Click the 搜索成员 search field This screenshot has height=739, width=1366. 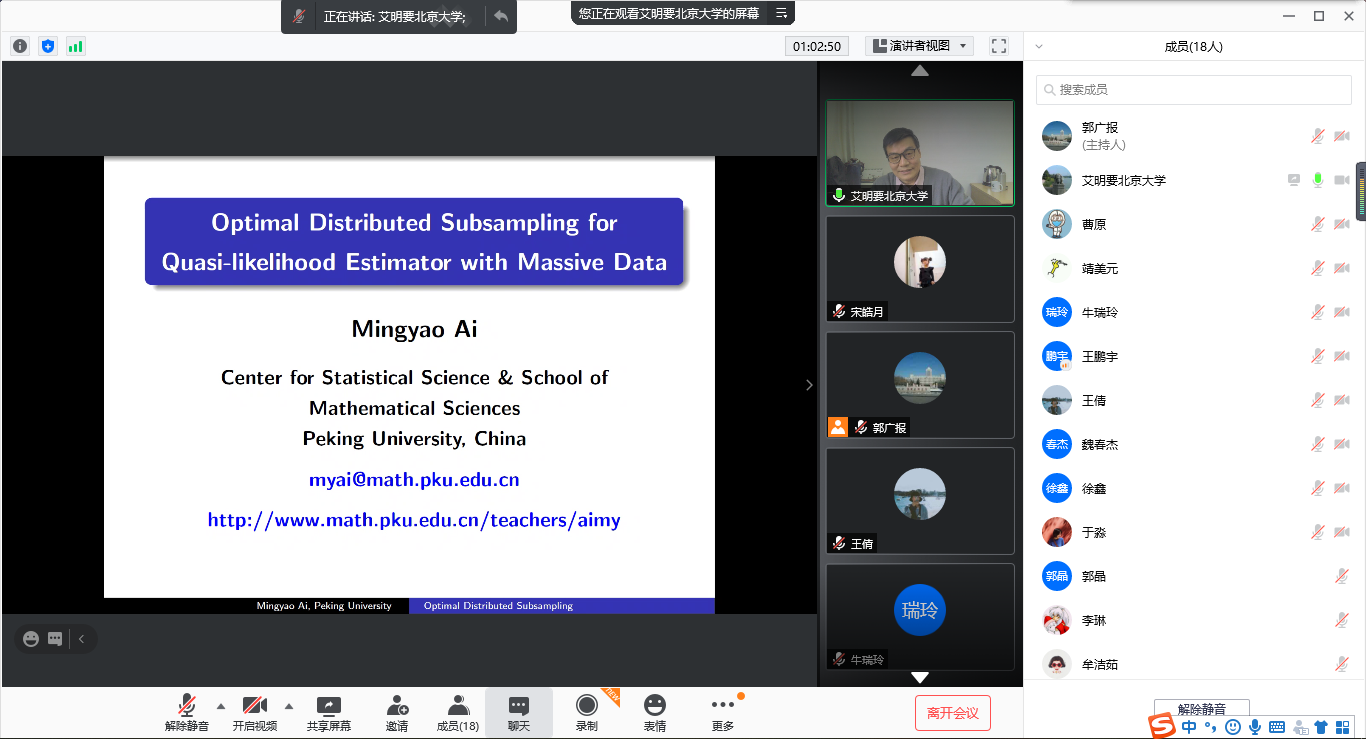click(x=1193, y=90)
